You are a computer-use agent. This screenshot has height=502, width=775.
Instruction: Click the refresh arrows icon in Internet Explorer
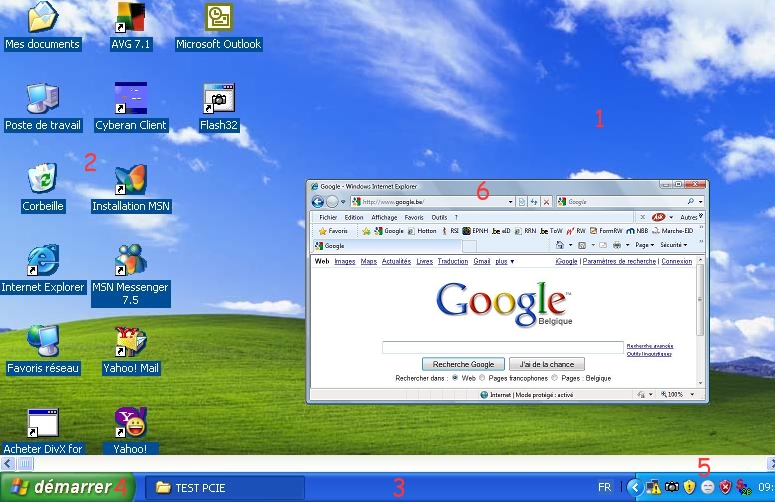[x=534, y=202]
